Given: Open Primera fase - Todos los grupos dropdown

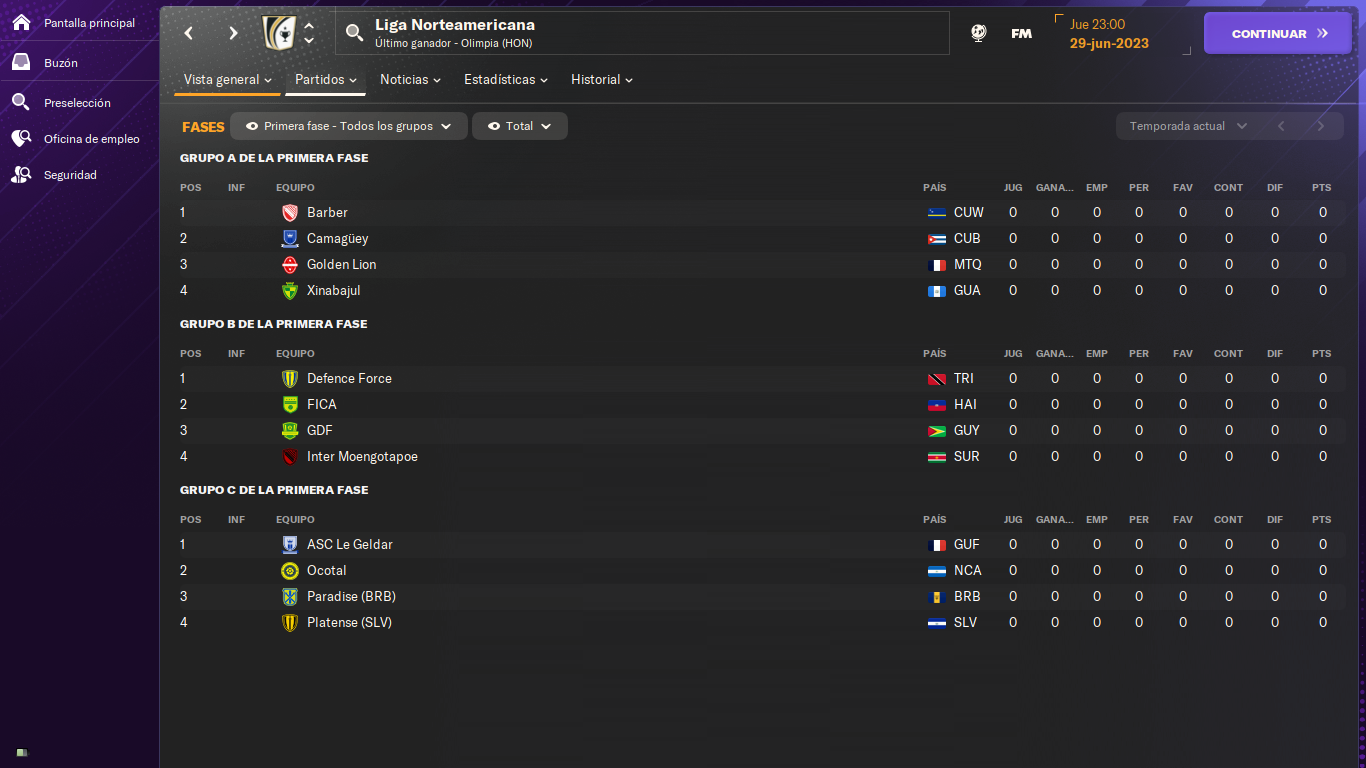Looking at the screenshot, I should [x=349, y=126].
